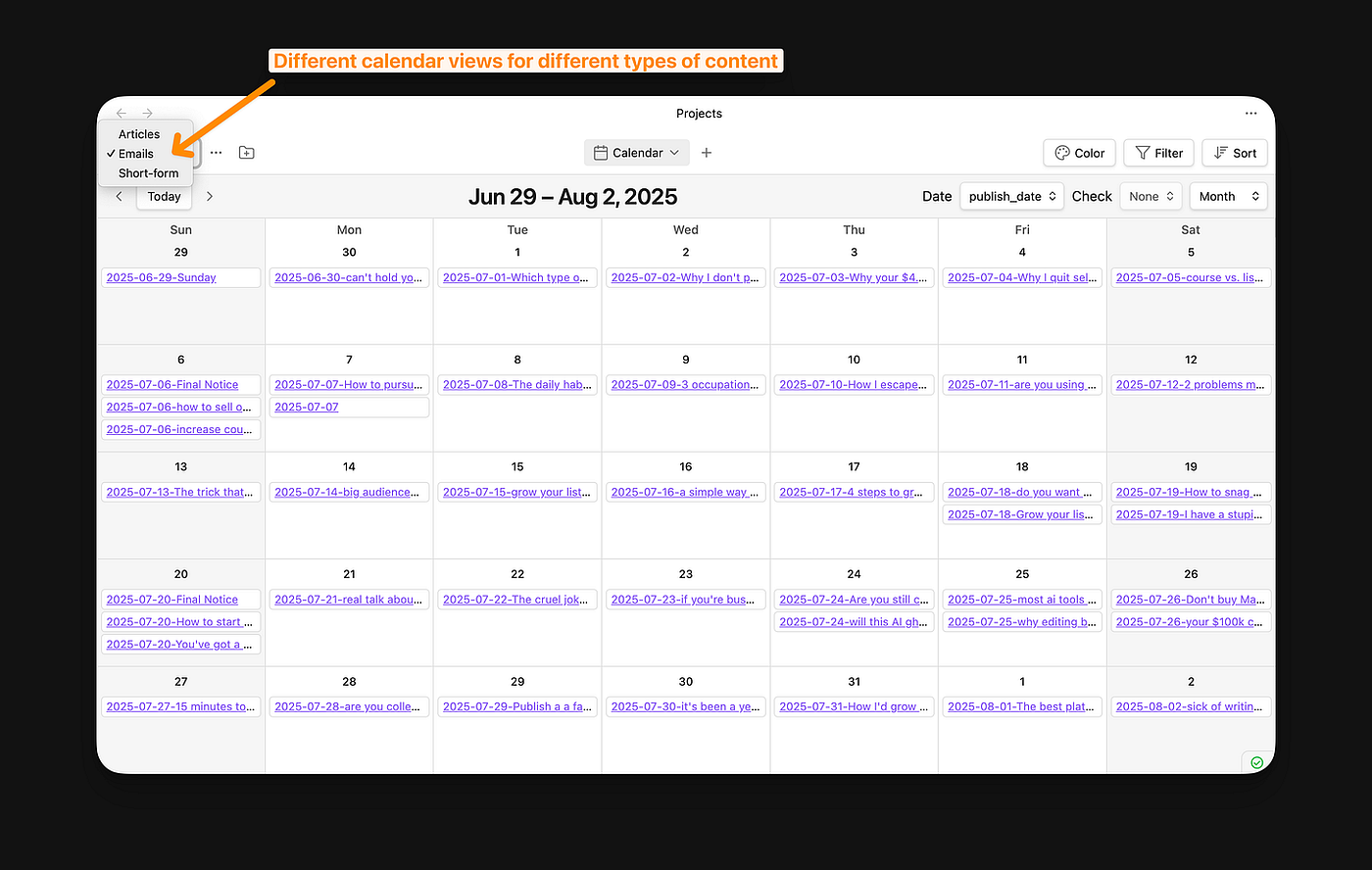Image resolution: width=1372 pixels, height=870 pixels.
Task: Click the plus icon to add view
Action: [x=707, y=153]
